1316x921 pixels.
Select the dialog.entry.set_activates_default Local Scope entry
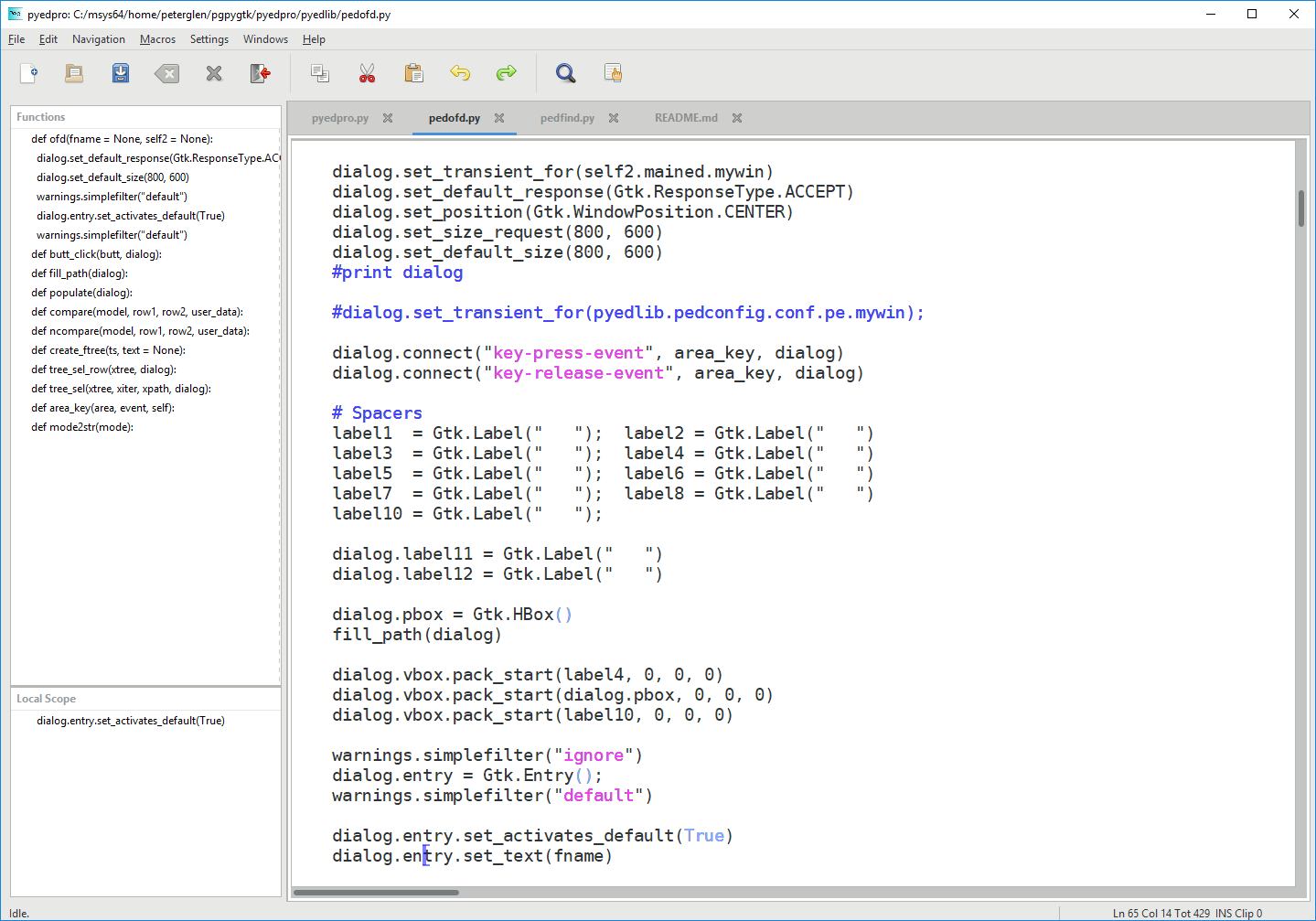pos(129,720)
